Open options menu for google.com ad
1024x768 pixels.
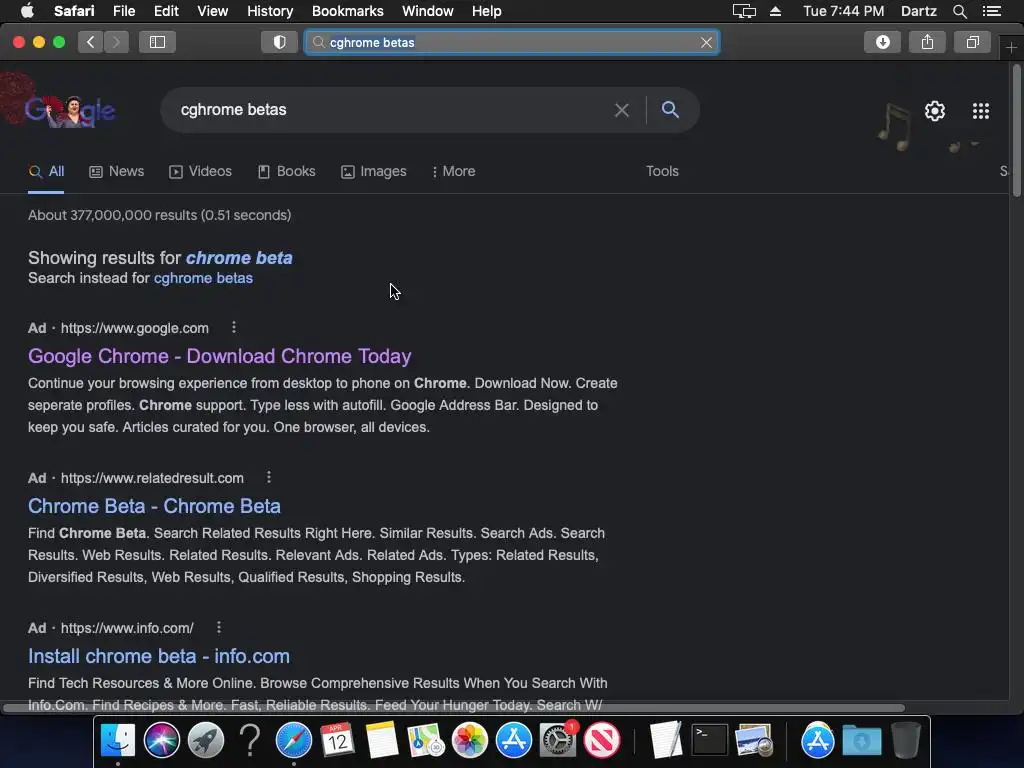click(234, 327)
